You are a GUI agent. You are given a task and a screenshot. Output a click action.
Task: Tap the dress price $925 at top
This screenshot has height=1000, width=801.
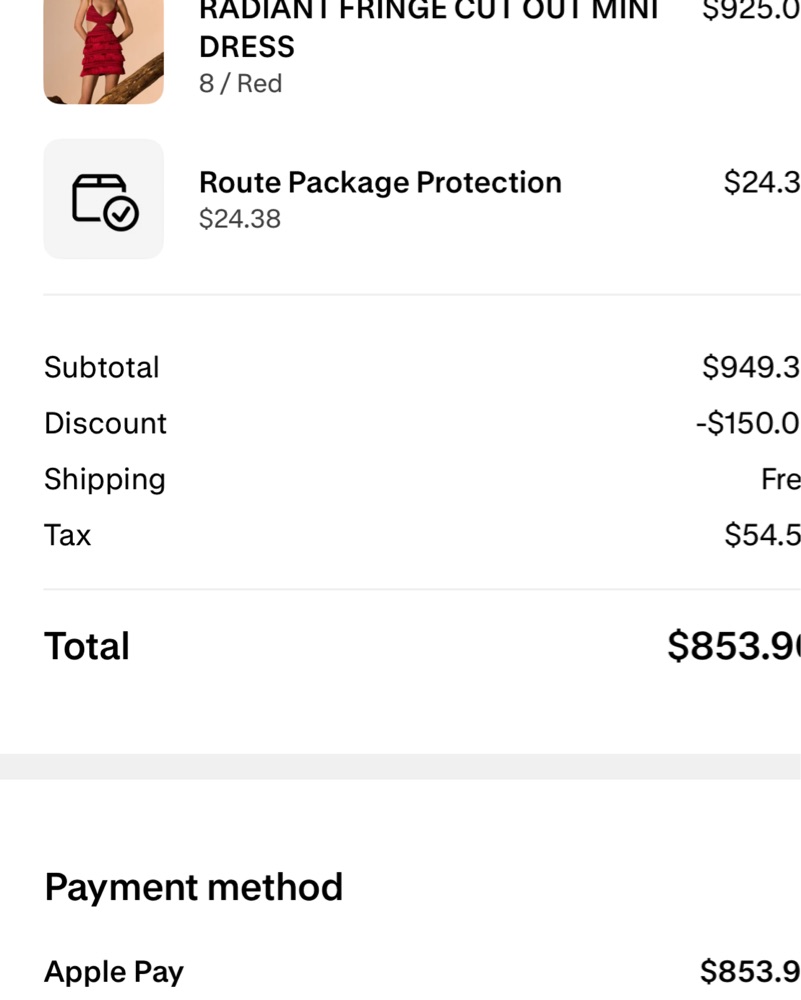coord(751,11)
